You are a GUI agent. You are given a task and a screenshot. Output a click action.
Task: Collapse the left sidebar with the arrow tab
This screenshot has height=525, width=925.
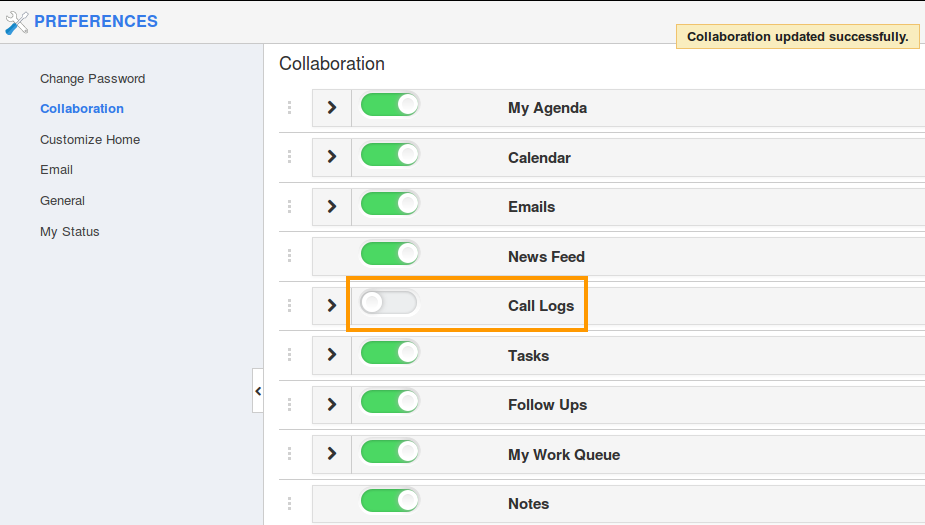coord(258,391)
